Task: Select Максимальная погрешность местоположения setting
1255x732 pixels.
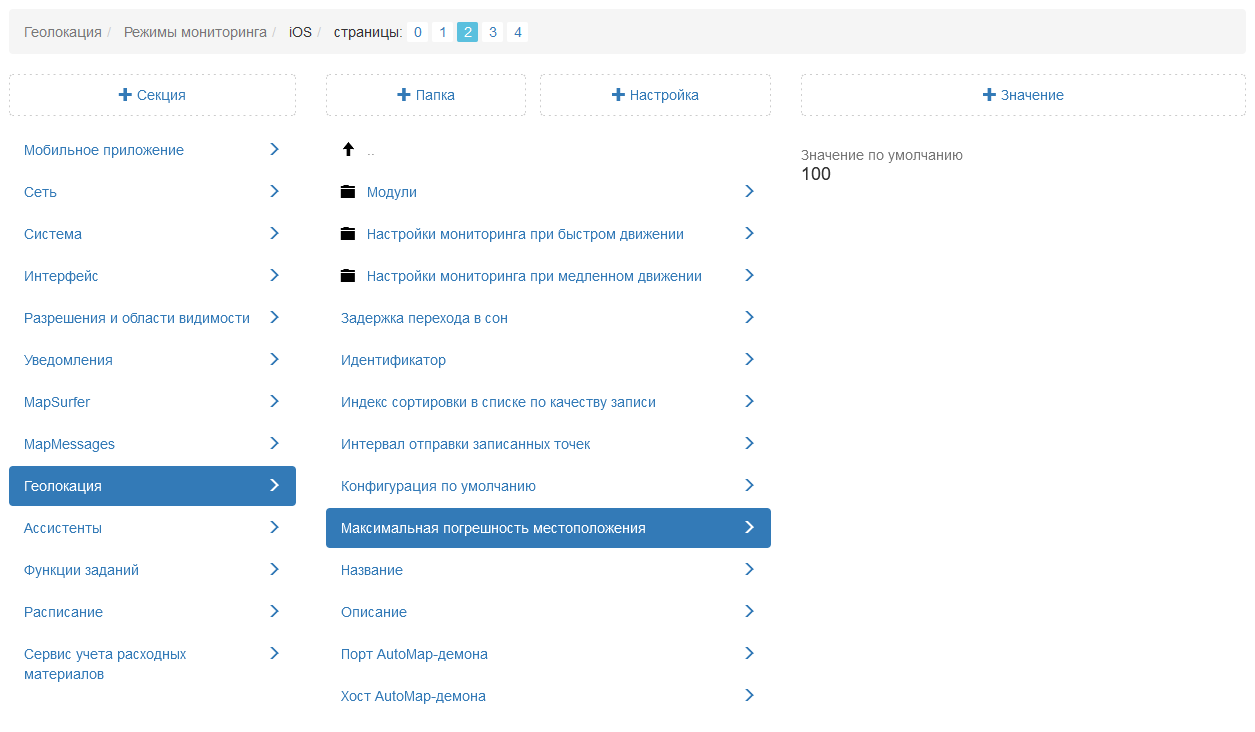Action: [548, 528]
